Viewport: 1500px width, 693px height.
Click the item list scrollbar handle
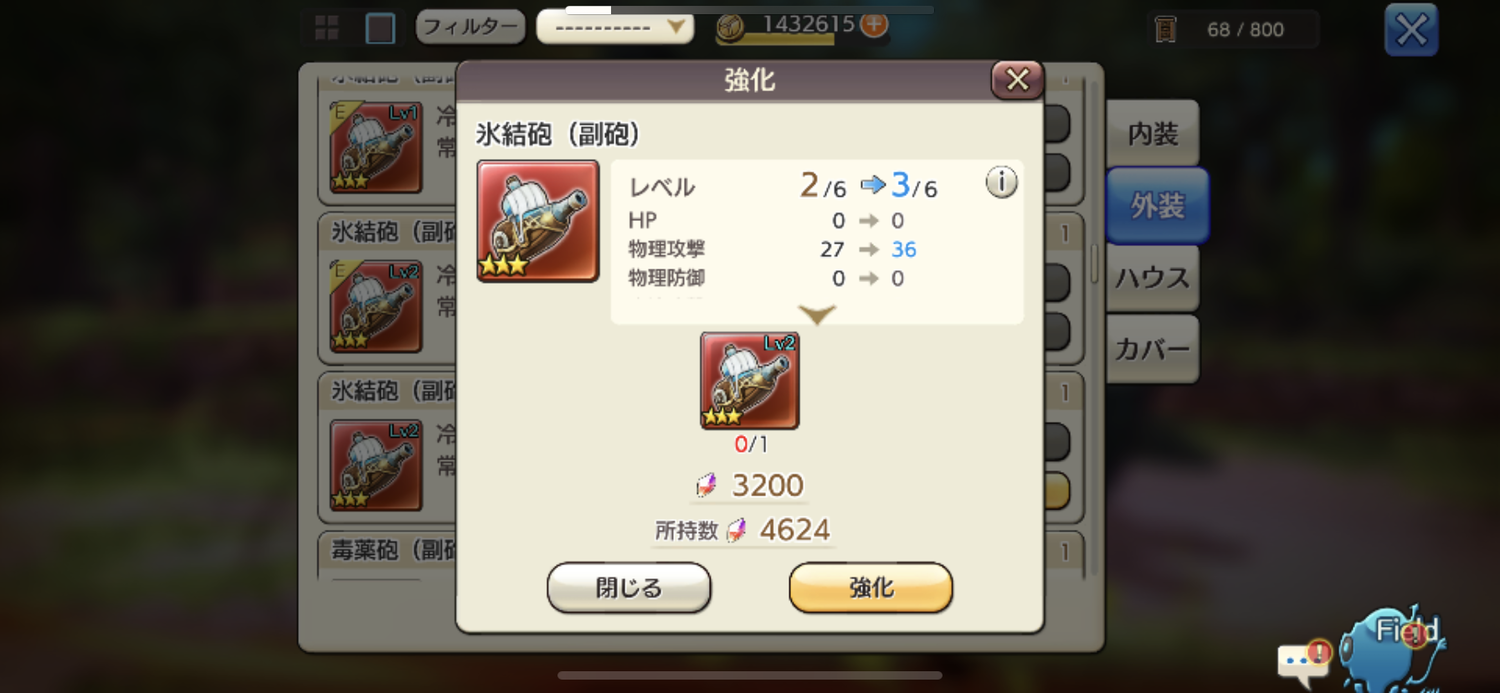1094,263
